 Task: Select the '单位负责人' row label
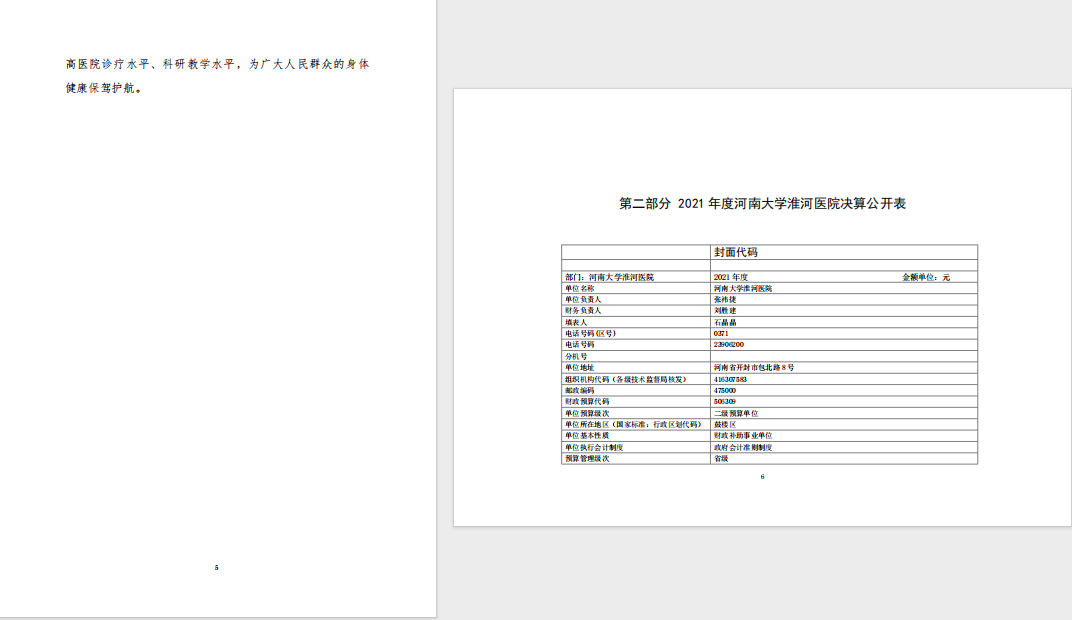[x=583, y=299]
